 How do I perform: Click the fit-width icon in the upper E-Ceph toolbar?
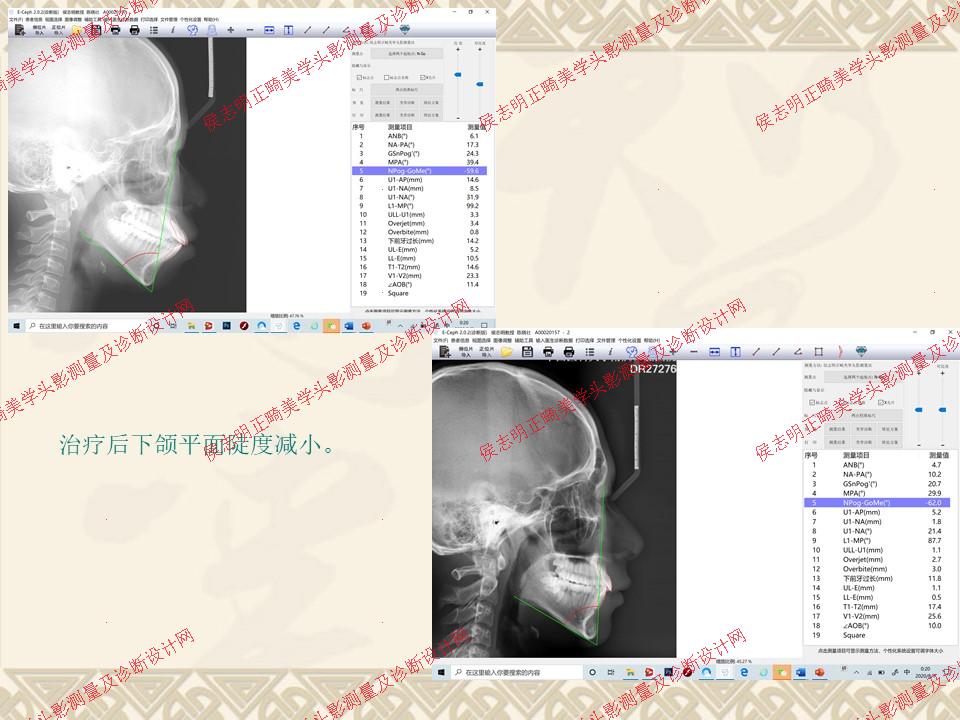[269, 29]
